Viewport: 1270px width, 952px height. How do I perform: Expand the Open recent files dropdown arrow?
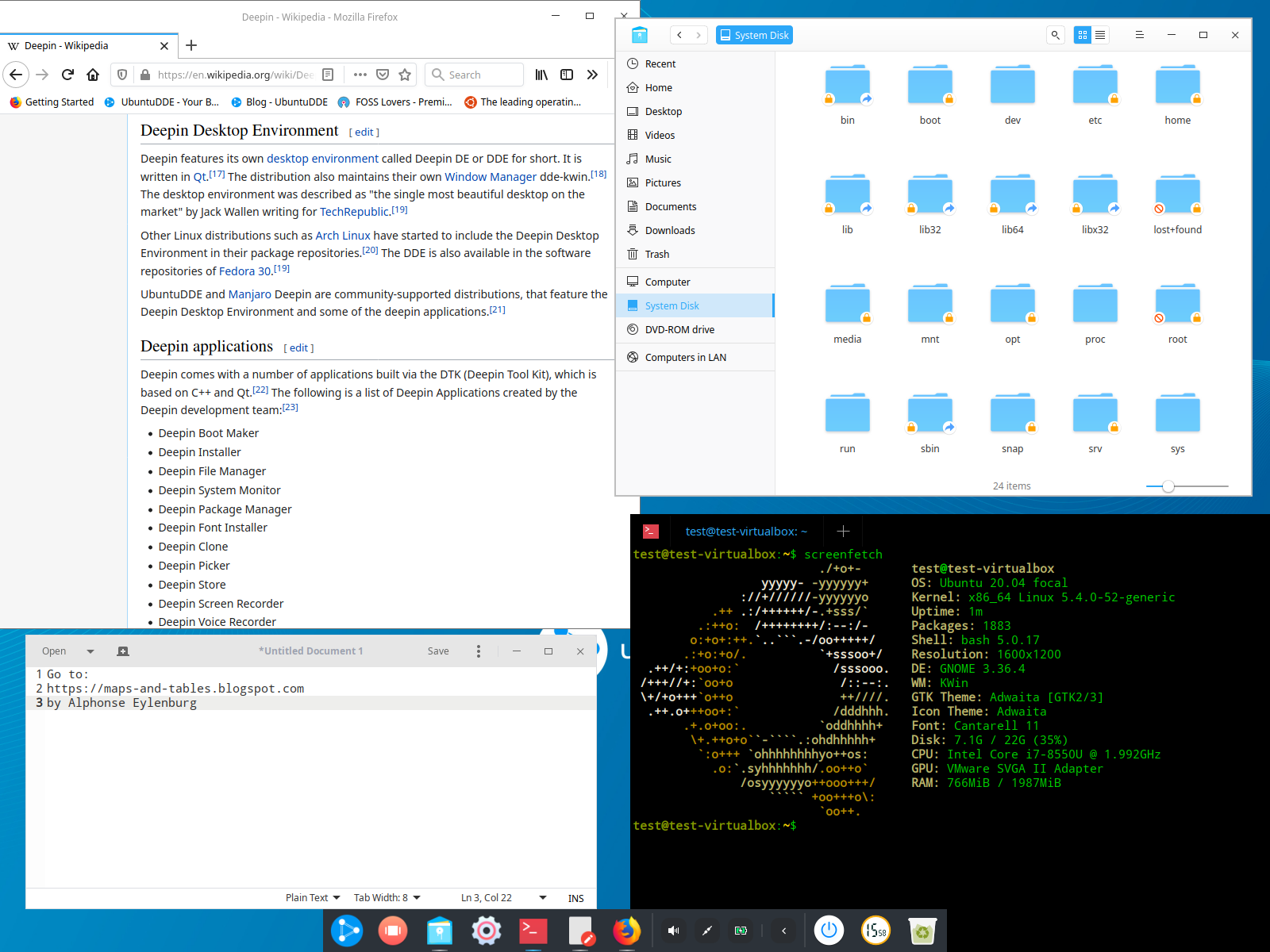tap(90, 651)
